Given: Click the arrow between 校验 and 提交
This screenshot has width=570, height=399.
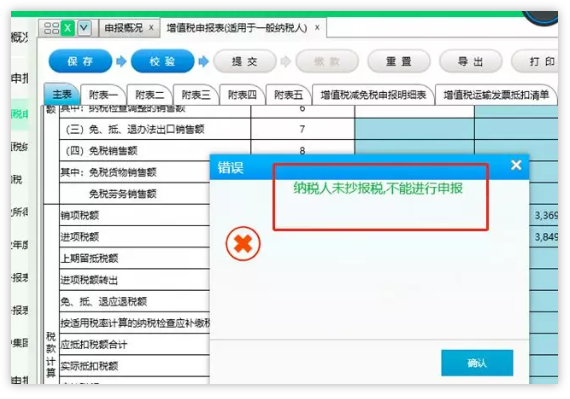Looking at the screenshot, I should point(204,61).
